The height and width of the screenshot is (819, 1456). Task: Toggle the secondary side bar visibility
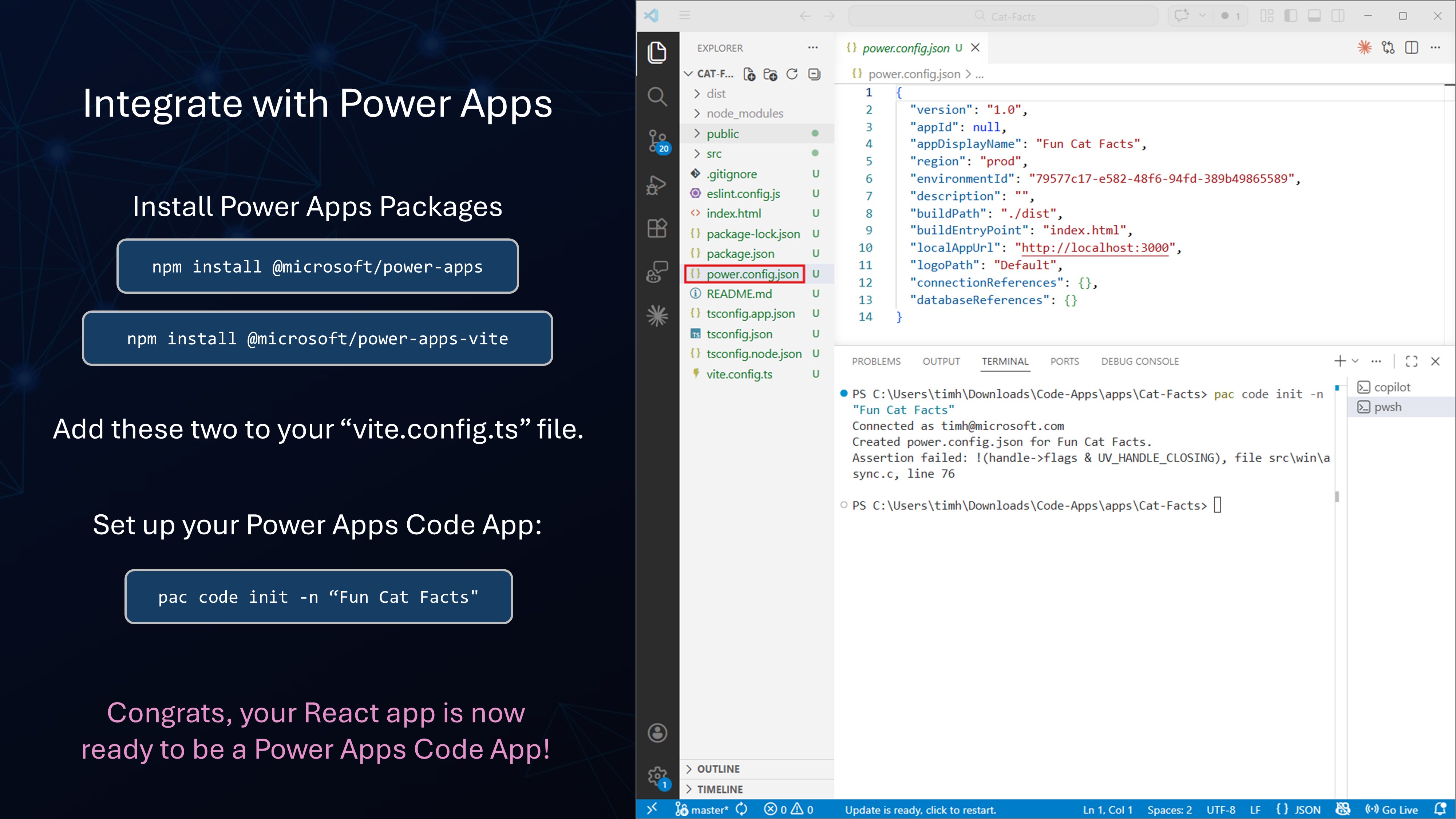click(1338, 16)
